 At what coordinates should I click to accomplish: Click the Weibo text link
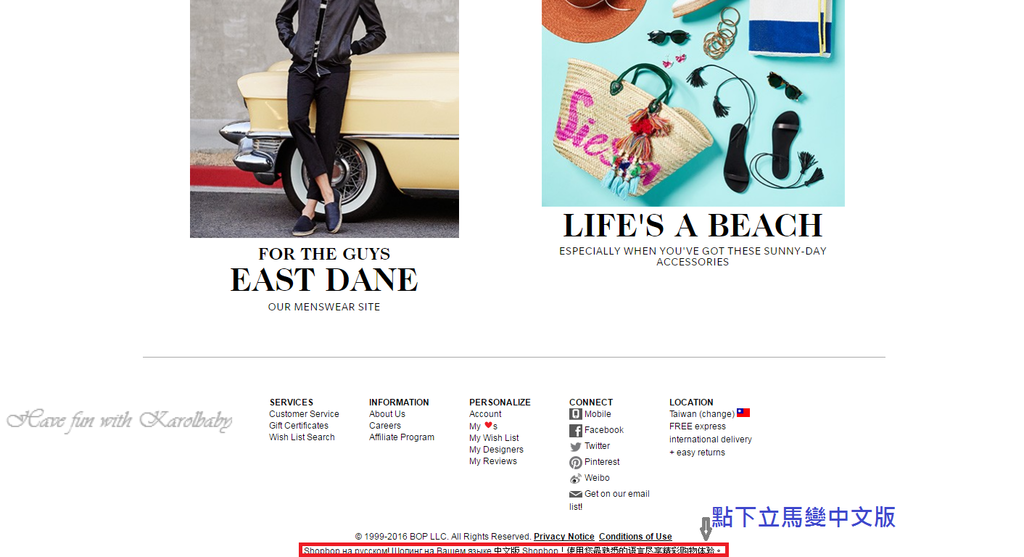597,478
